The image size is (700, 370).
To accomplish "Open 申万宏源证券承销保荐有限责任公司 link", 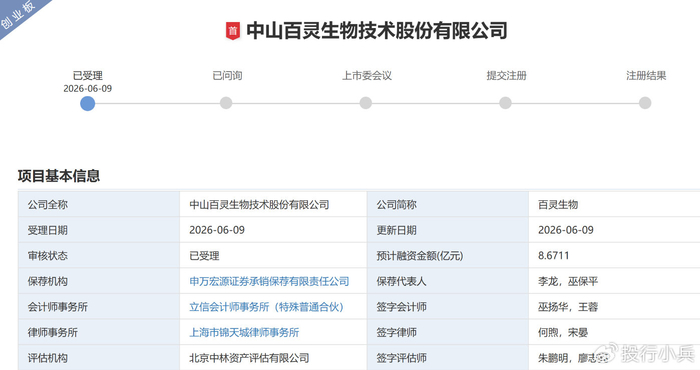I will pyautogui.click(x=269, y=281).
